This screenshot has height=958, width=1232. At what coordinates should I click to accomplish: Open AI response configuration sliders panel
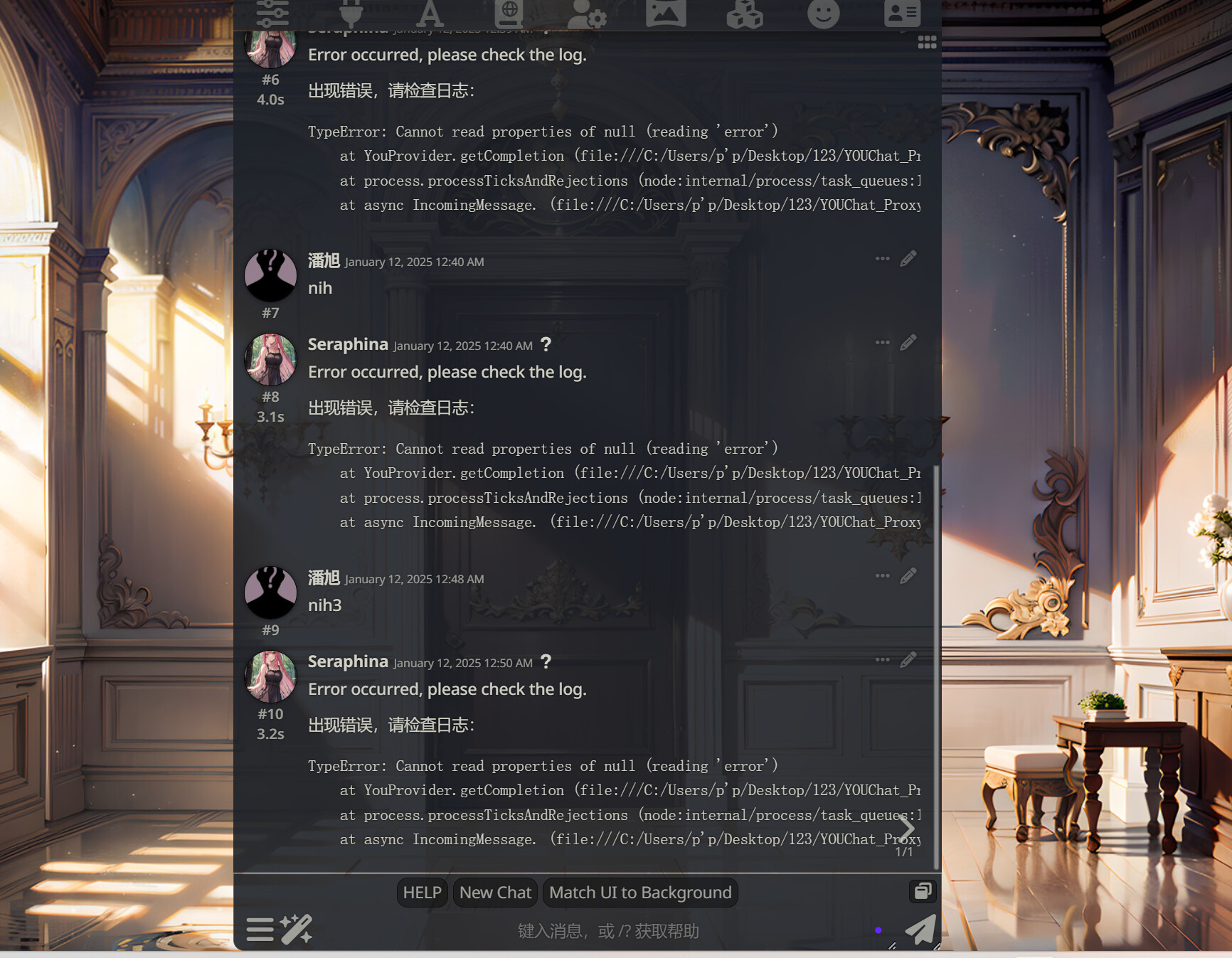point(272,13)
